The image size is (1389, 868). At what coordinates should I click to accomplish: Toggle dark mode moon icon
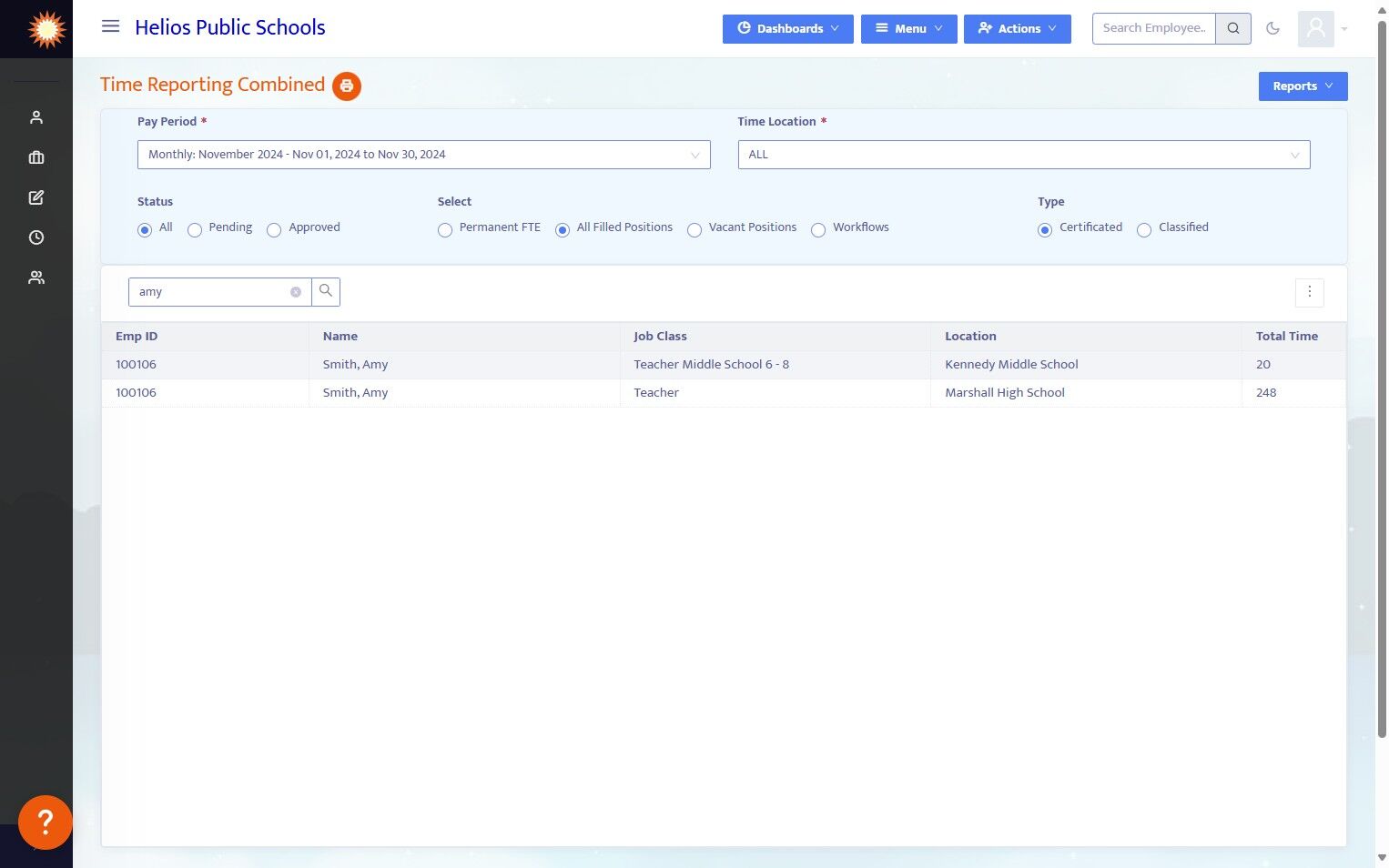(x=1273, y=28)
